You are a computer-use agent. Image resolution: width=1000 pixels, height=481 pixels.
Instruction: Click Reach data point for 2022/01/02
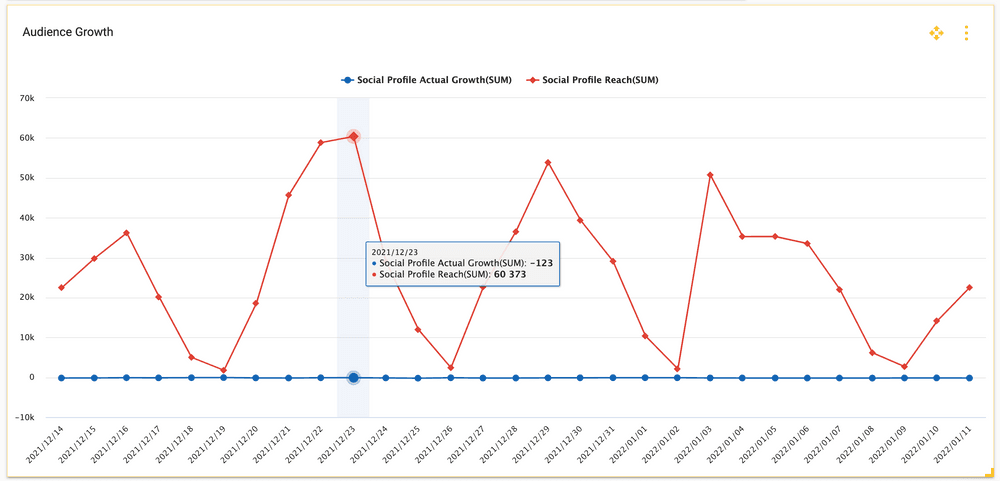[678, 369]
